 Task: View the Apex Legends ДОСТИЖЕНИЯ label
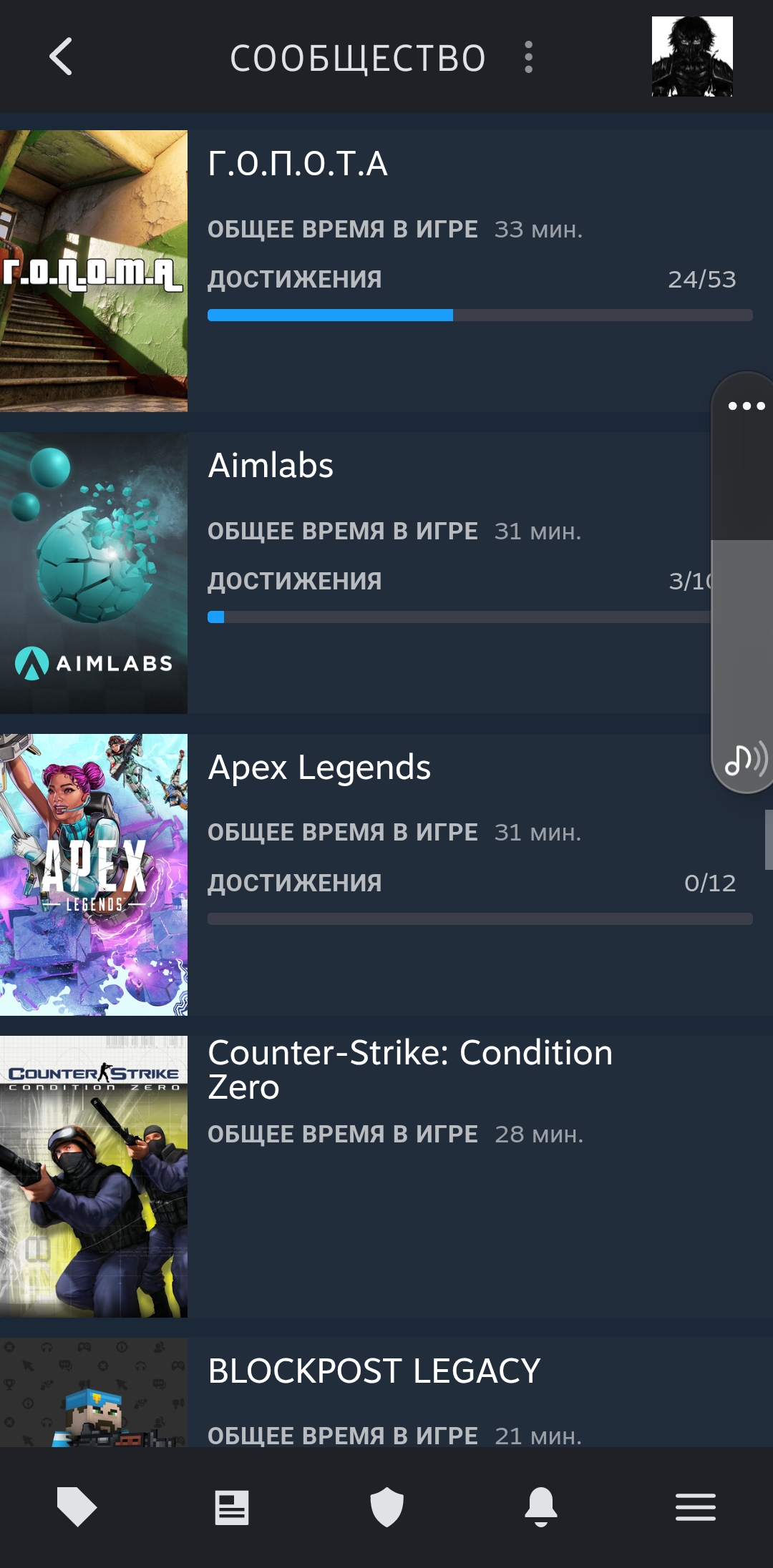[x=295, y=883]
